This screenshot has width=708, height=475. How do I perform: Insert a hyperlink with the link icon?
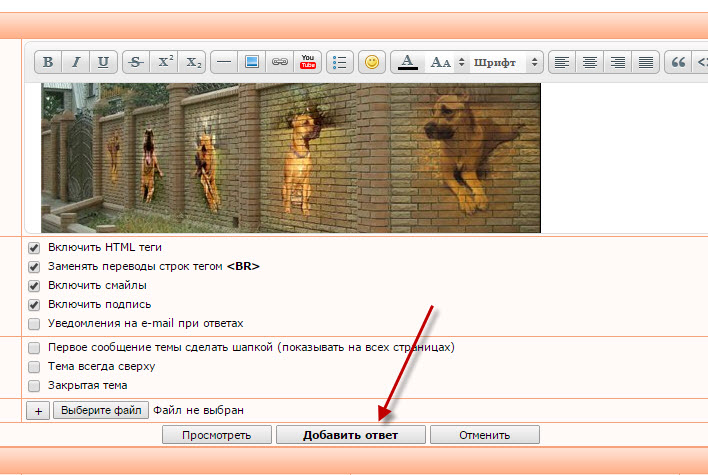click(280, 62)
